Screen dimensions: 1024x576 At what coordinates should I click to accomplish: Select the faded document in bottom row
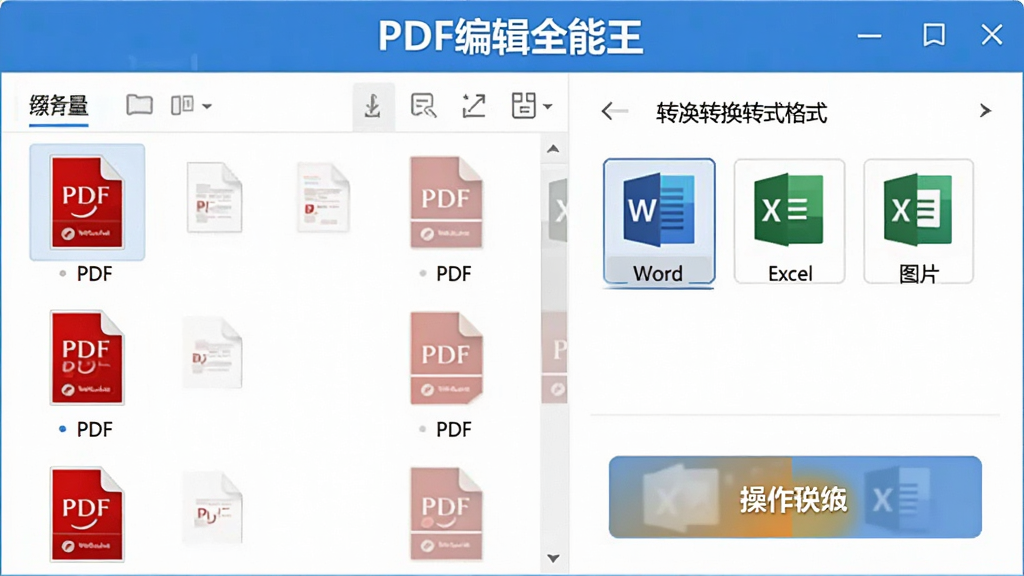coord(212,508)
